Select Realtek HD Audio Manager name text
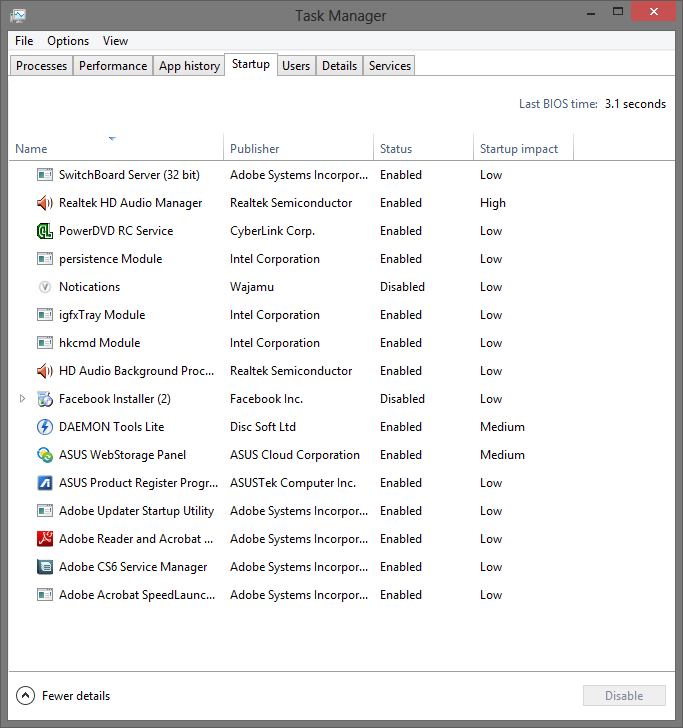The height and width of the screenshot is (728, 683). click(x=130, y=203)
